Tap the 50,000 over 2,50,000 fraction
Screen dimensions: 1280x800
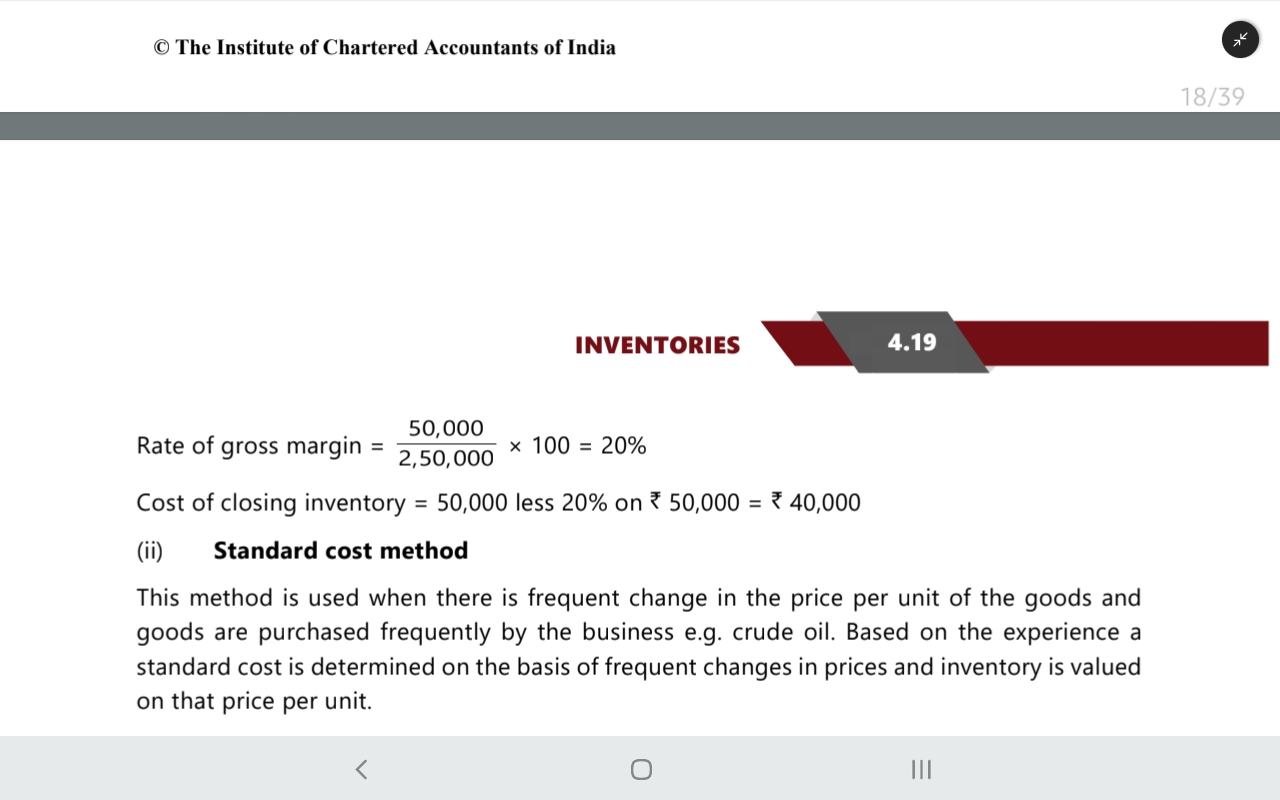coord(446,444)
